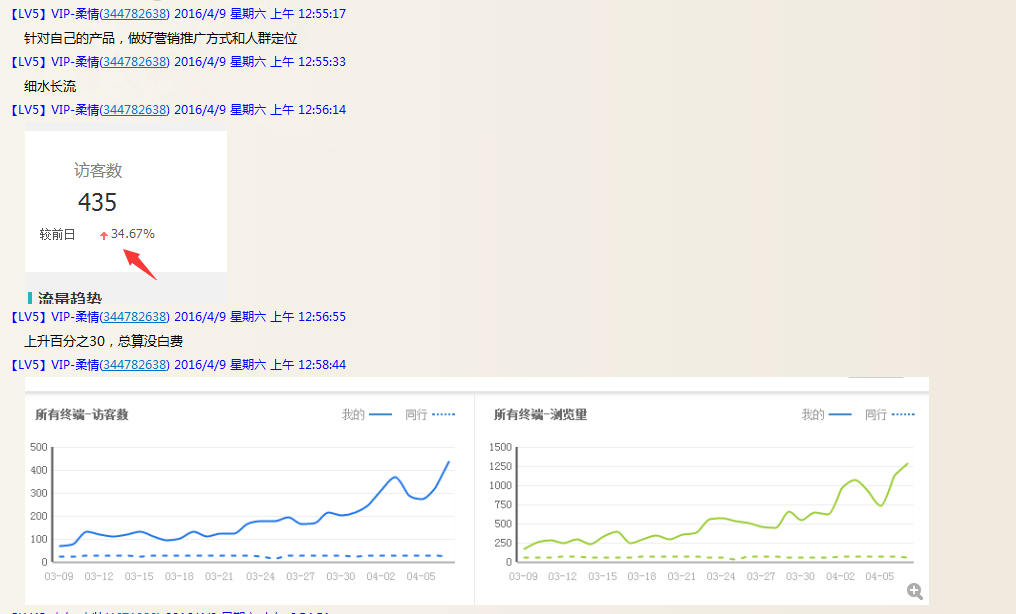Screen dimensions: 1016x614
Task: Click the 344782638 link in the 12:56:55 message
Action: pyautogui.click(x=135, y=317)
